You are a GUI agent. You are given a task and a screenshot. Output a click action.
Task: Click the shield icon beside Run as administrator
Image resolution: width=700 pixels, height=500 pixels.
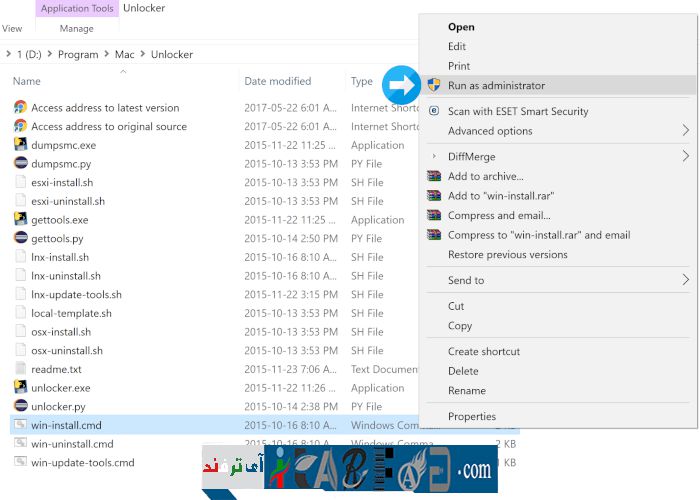pyautogui.click(x=434, y=86)
